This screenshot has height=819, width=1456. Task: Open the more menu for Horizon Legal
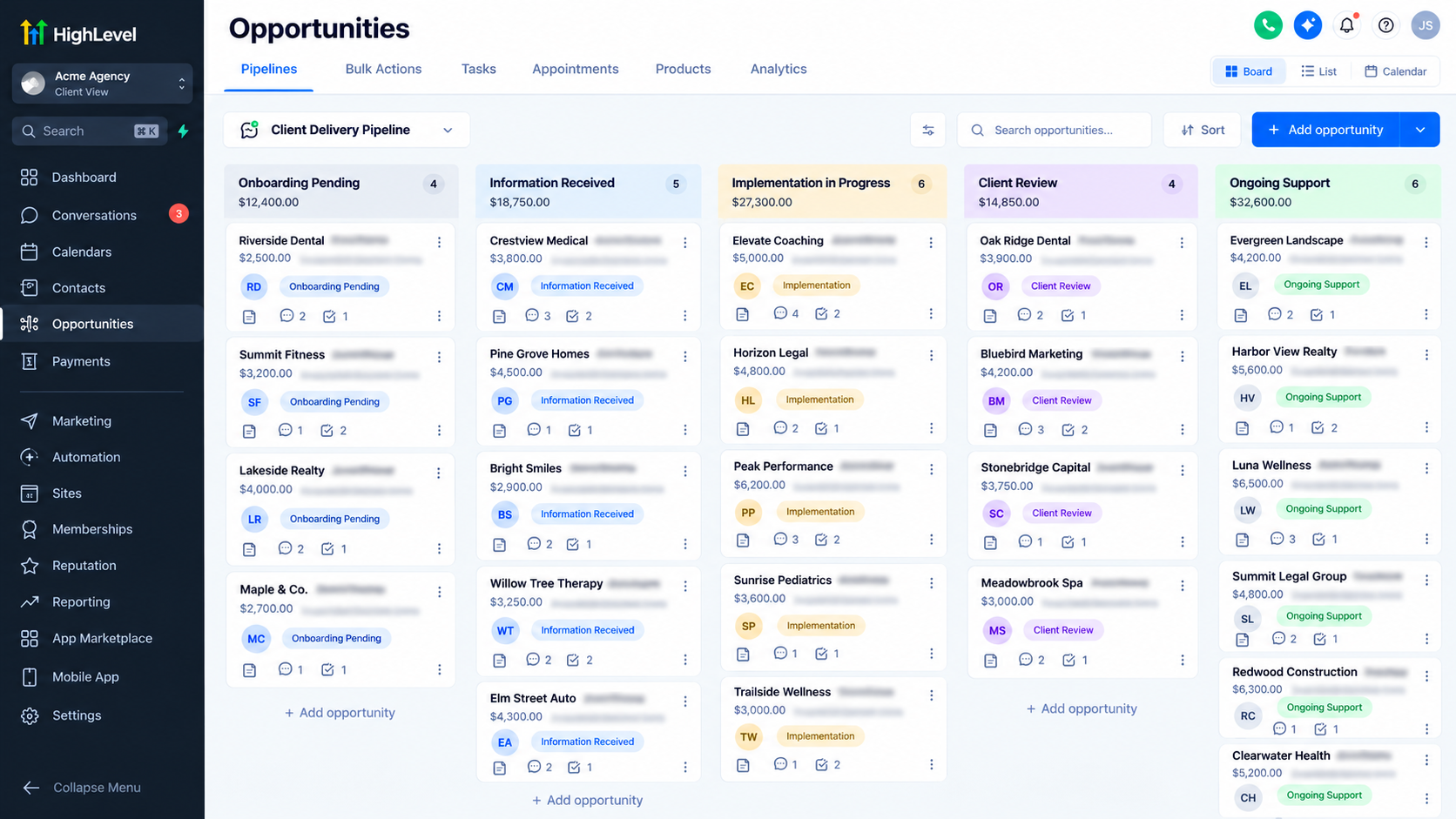(931, 355)
